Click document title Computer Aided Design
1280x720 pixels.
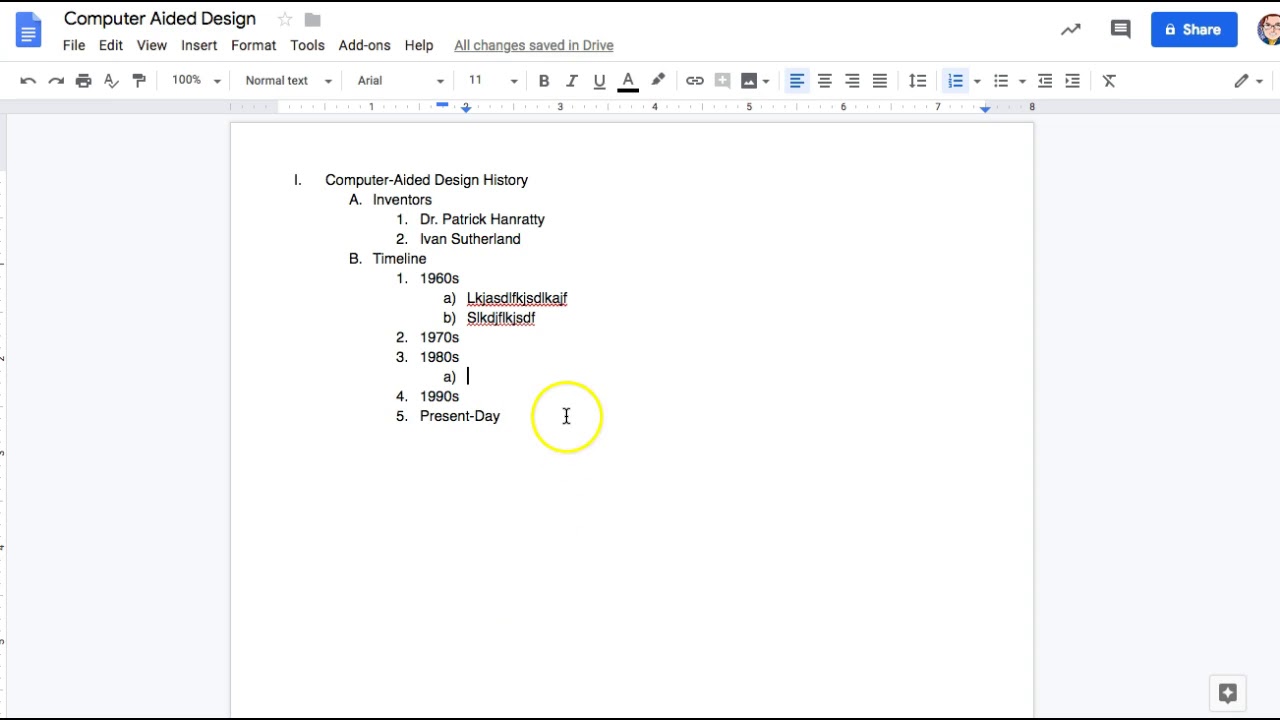click(x=160, y=19)
